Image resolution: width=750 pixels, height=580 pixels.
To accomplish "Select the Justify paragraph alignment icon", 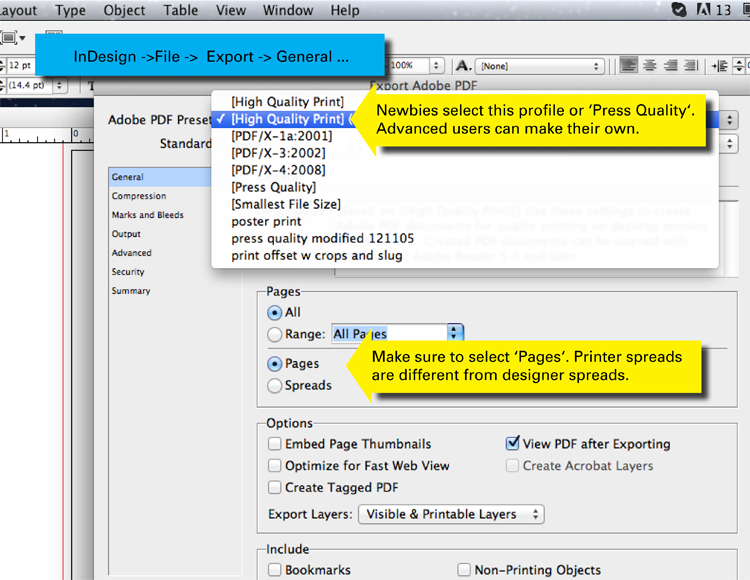I will pyautogui.click(x=691, y=65).
